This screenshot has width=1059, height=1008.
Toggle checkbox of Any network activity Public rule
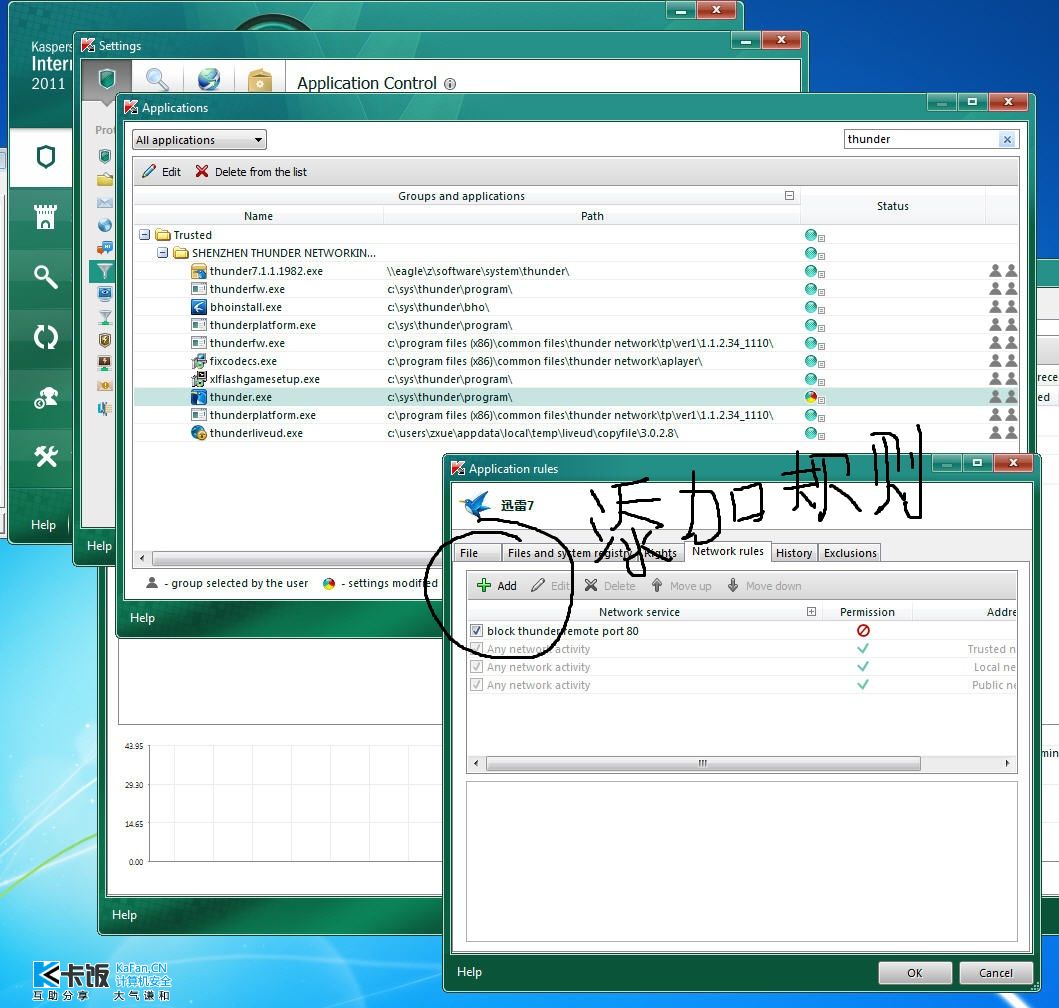point(476,685)
